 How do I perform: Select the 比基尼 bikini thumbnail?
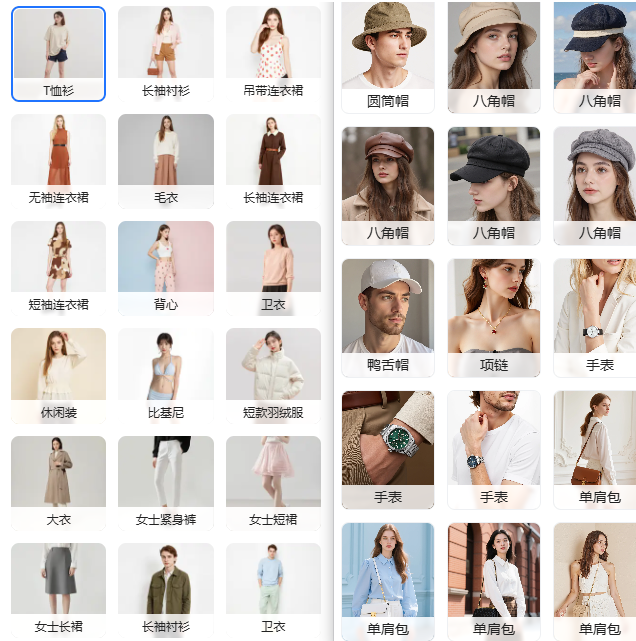(x=166, y=375)
